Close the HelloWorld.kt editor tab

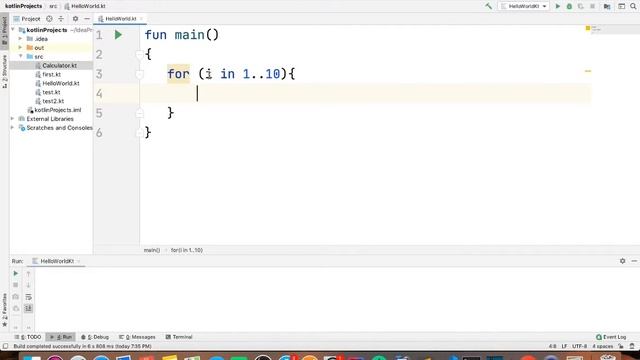coord(142,19)
